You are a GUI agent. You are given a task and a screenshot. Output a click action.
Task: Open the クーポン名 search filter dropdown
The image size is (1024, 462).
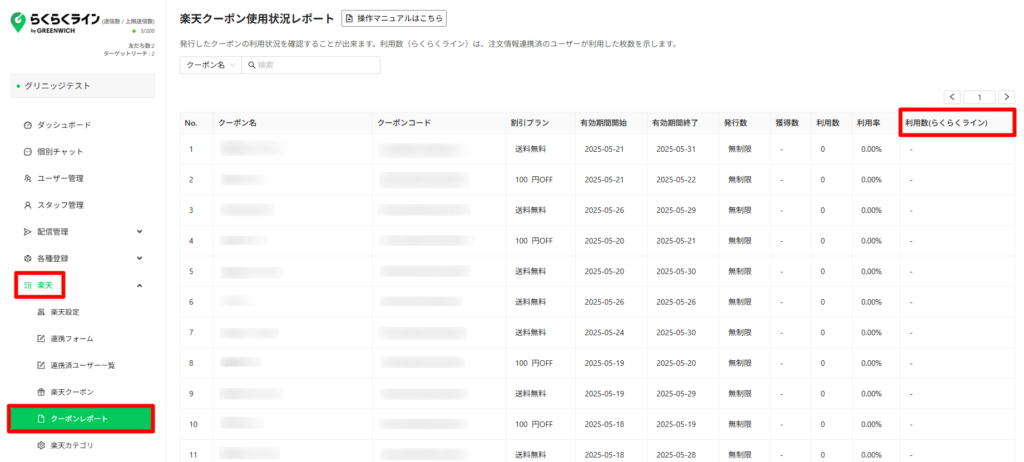(x=210, y=65)
